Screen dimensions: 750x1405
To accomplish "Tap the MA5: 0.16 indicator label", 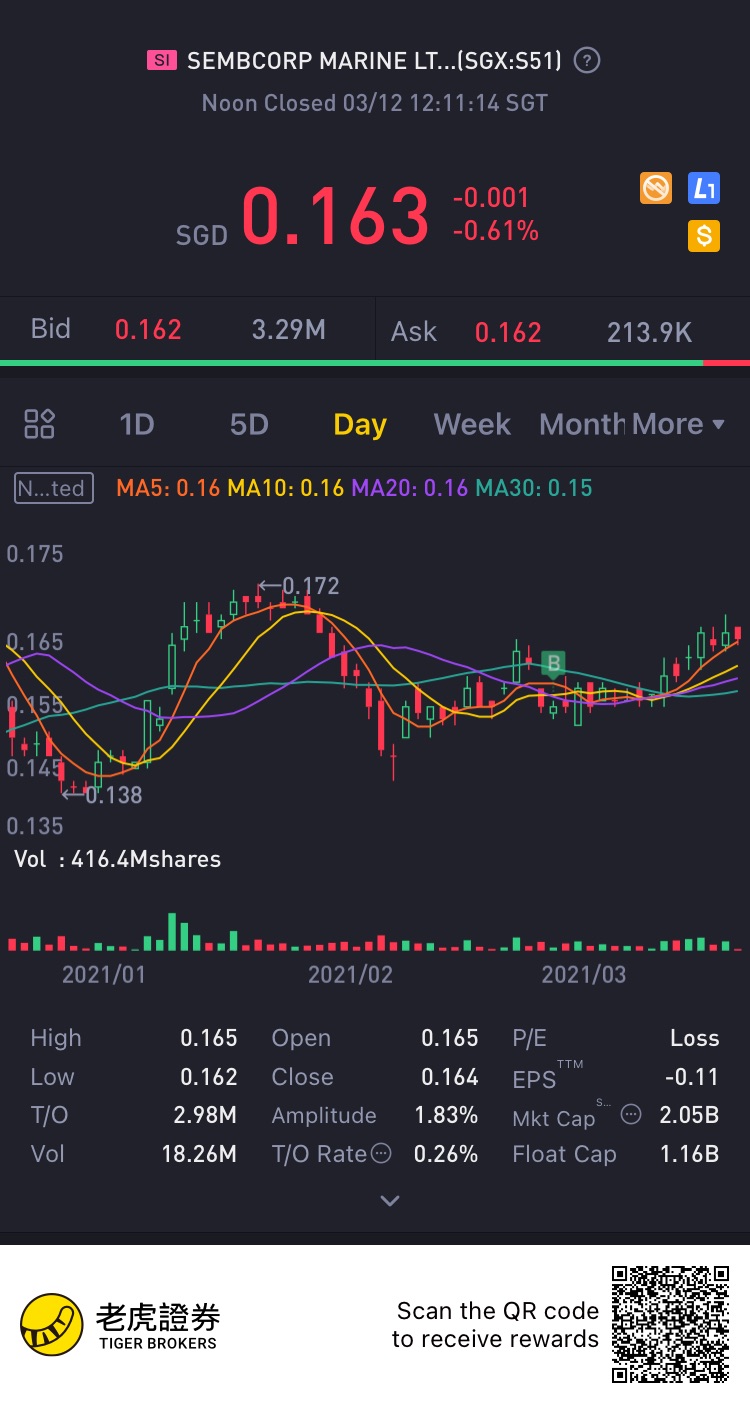I will coord(168,488).
